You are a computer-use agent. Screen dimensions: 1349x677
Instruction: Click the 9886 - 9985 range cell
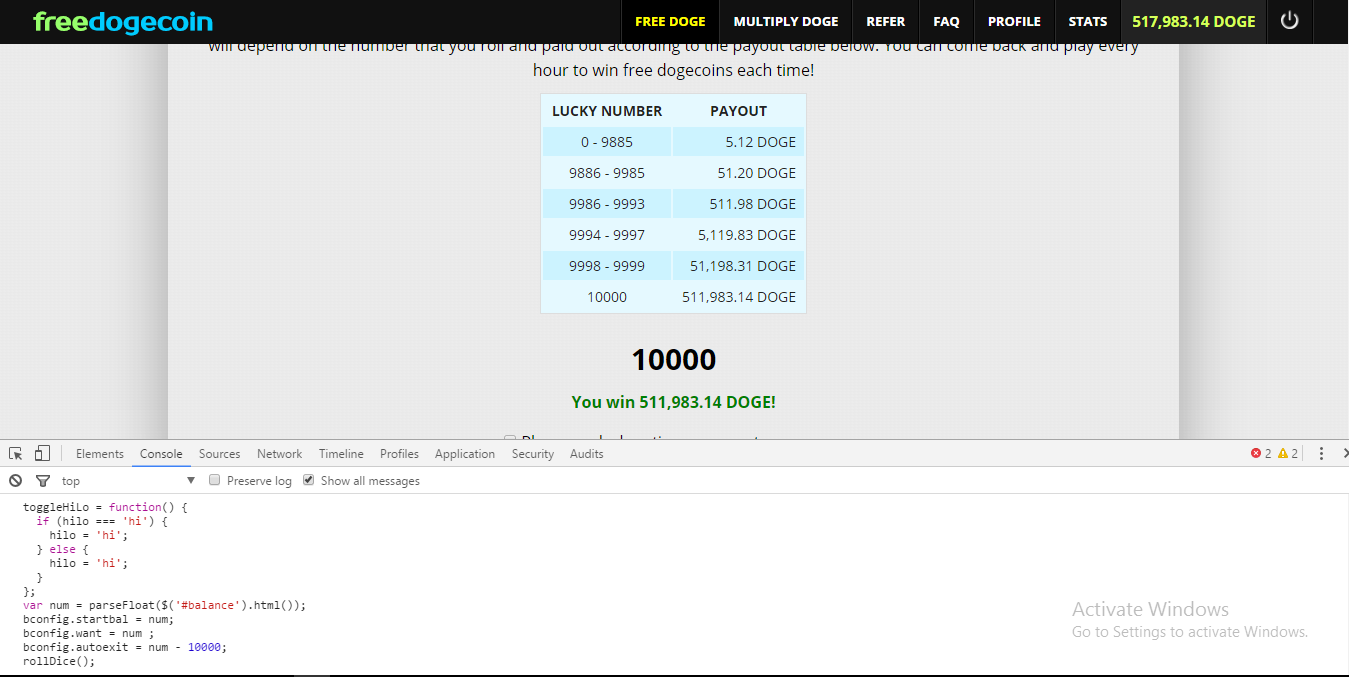tap(607, 173)
